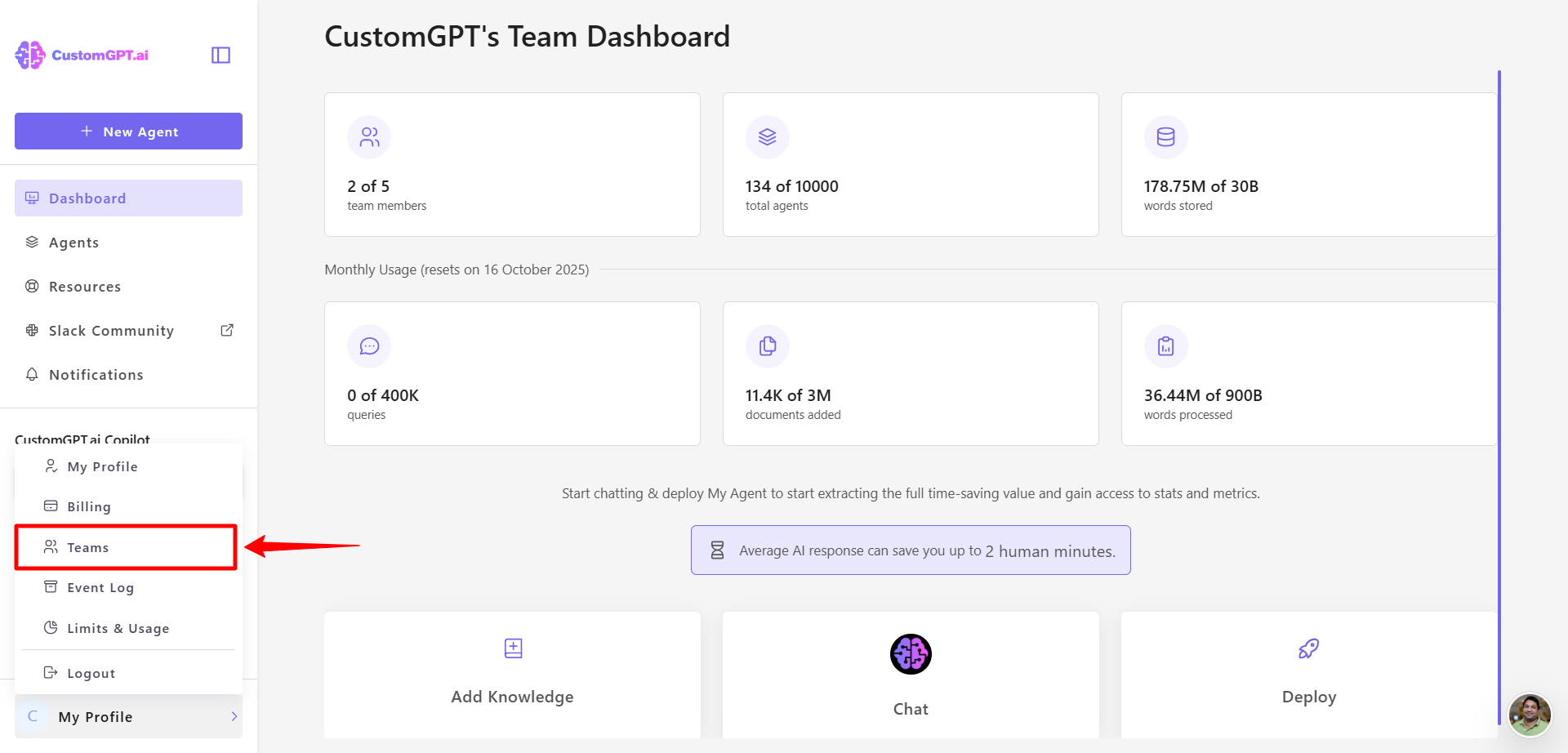Screen dimensions: 1568x753
Task: Click the hourglass icon in the banner
Action: click(x=717, y=550)
